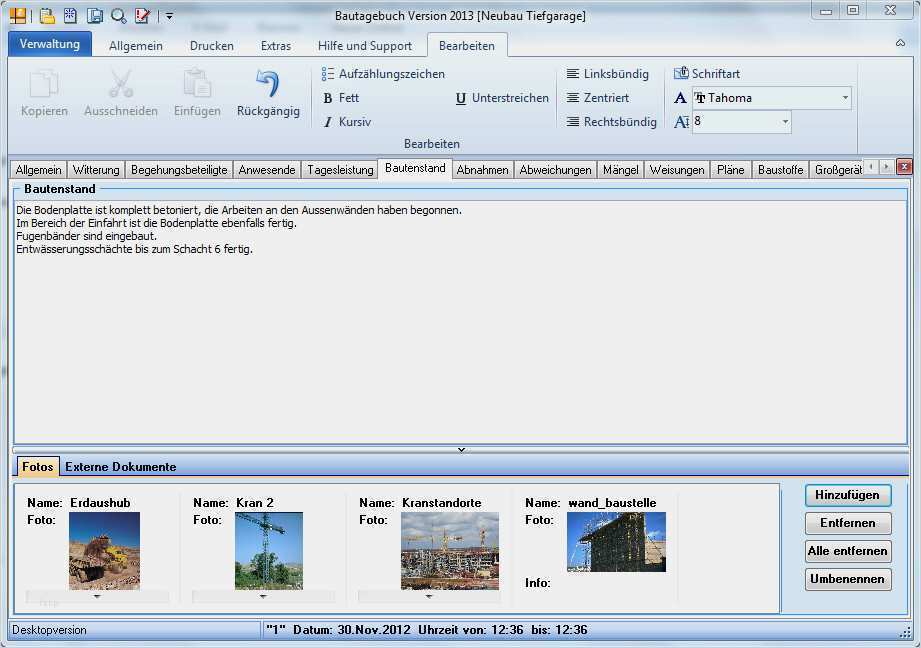Open the Tahoma font name dropdown
Screen dimensions: 921x648
pos(845,98)
